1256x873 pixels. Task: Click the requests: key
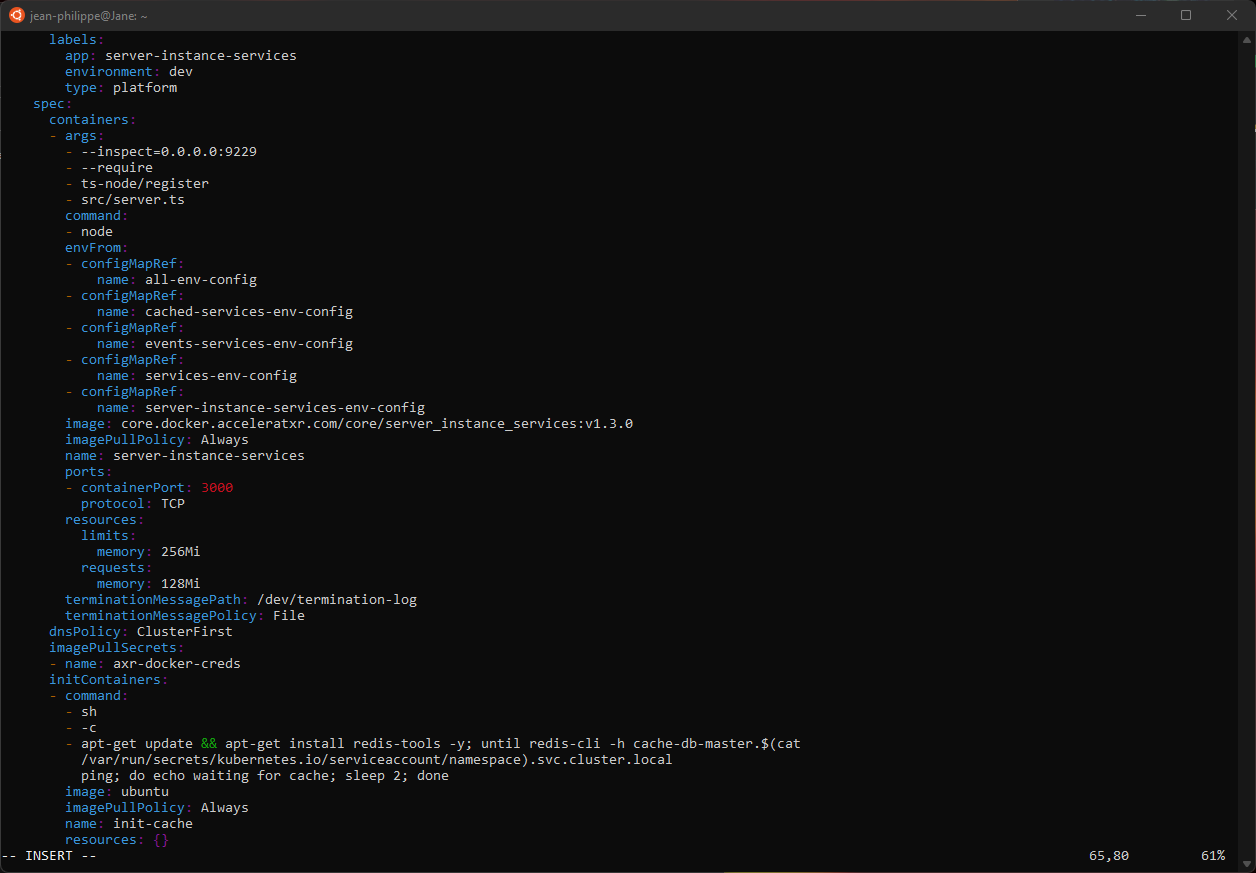point(117,568)
